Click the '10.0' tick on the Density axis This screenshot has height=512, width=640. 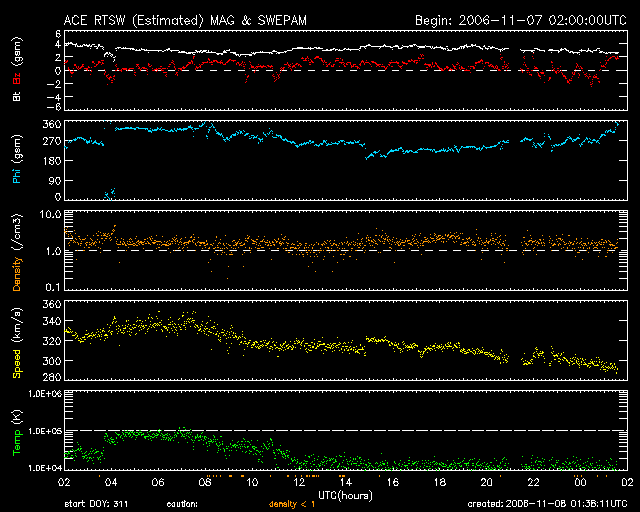pyautogui.click(x=50, y=214)
